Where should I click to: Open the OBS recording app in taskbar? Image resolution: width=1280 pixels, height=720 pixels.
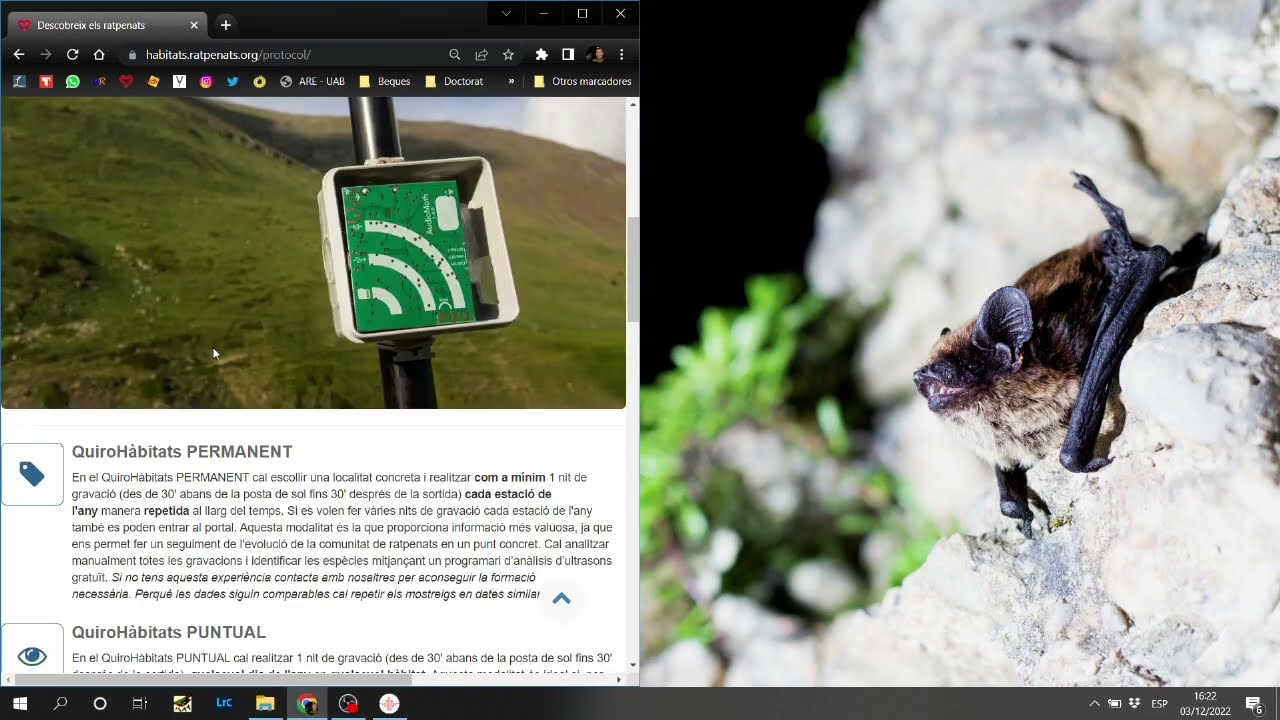click(348, 704)
